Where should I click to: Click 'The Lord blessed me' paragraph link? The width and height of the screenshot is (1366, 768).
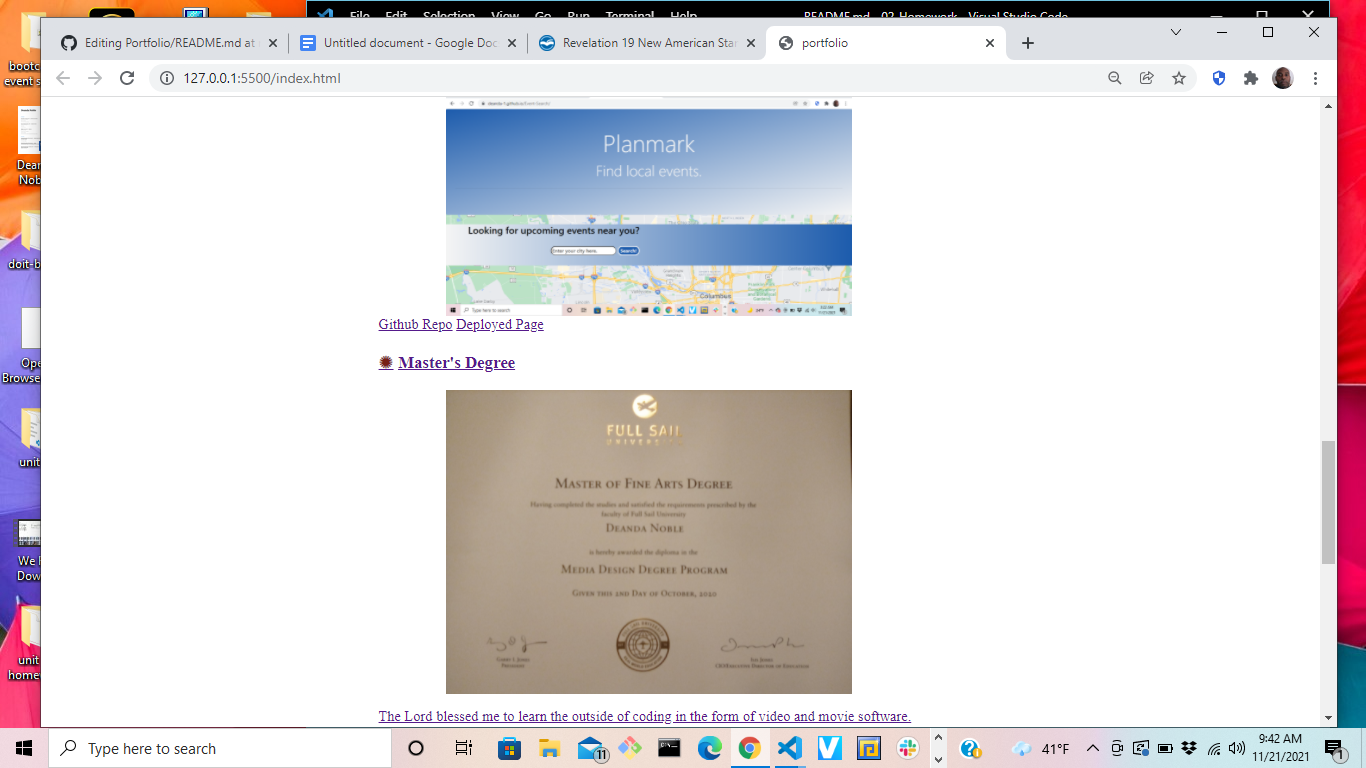pos(644,716)
